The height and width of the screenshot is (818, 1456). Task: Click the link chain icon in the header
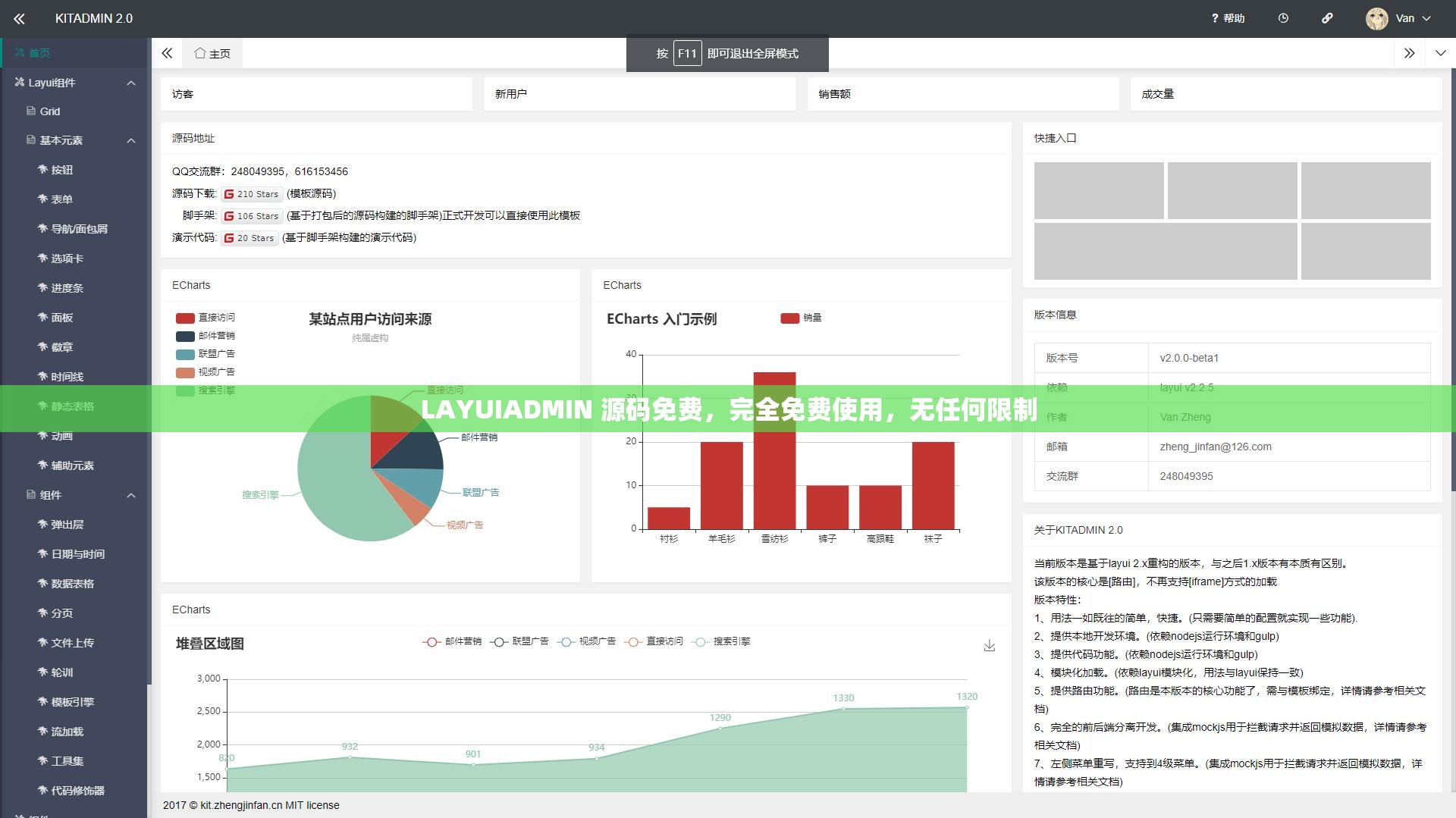pyautogui.click(x=1327, y=18)
